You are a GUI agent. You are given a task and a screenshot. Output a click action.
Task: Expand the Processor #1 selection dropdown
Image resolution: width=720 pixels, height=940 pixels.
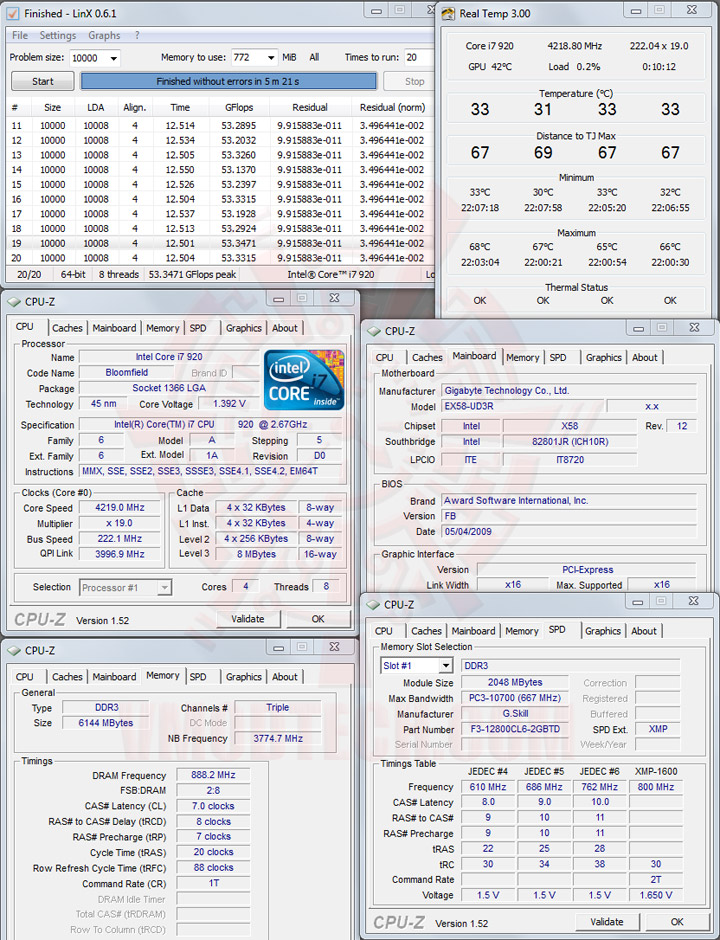(164, 588)
